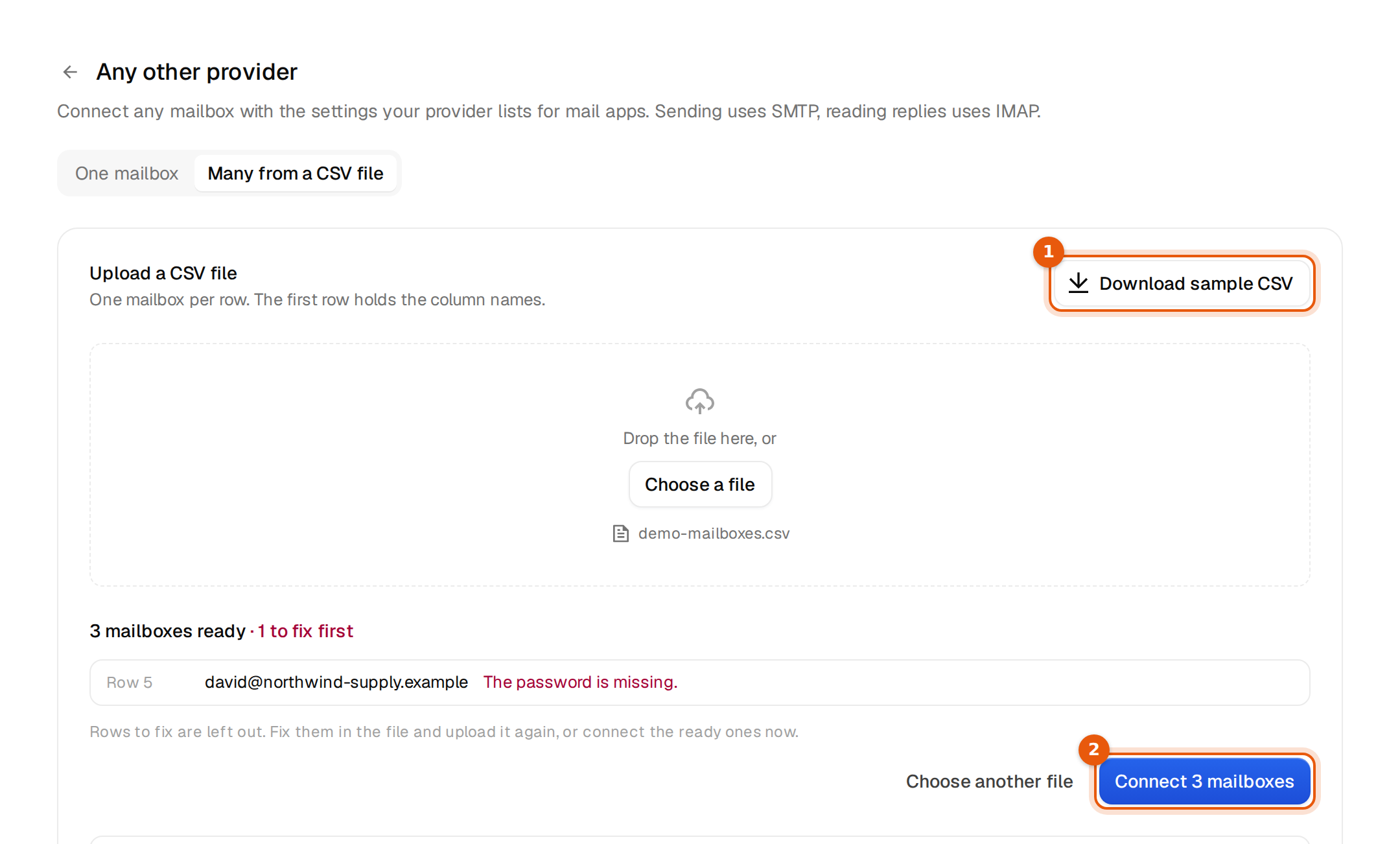Click Connect 3 mailboxes
Screen dimensions: 1400x844
[1204, 781]
